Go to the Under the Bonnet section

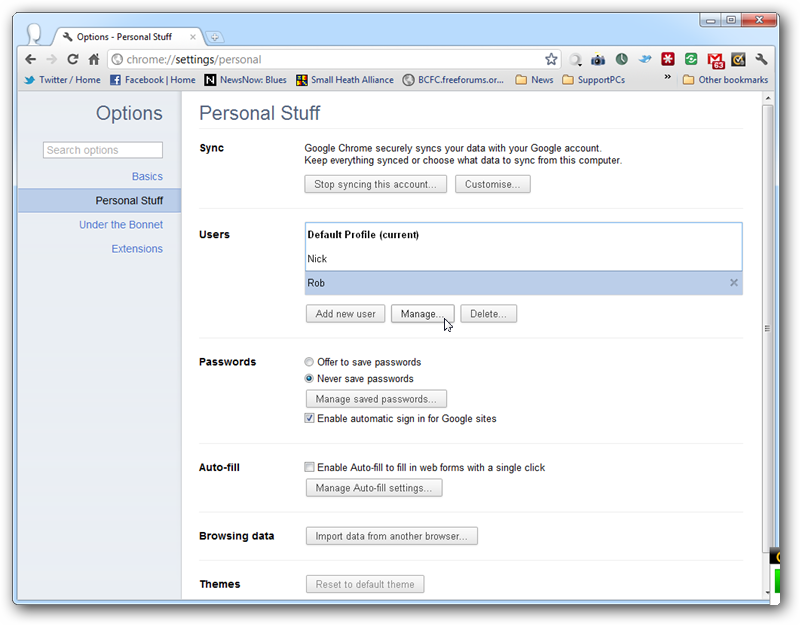121,224
